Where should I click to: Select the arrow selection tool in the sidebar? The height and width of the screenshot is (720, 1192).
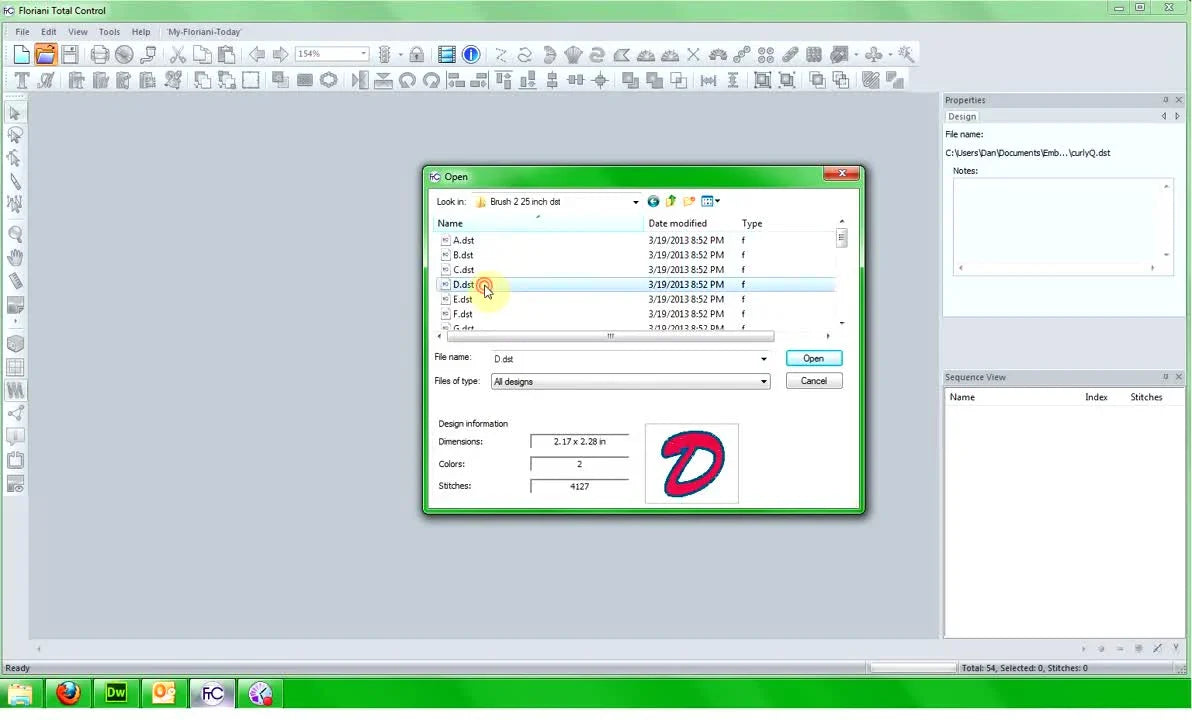15,113
